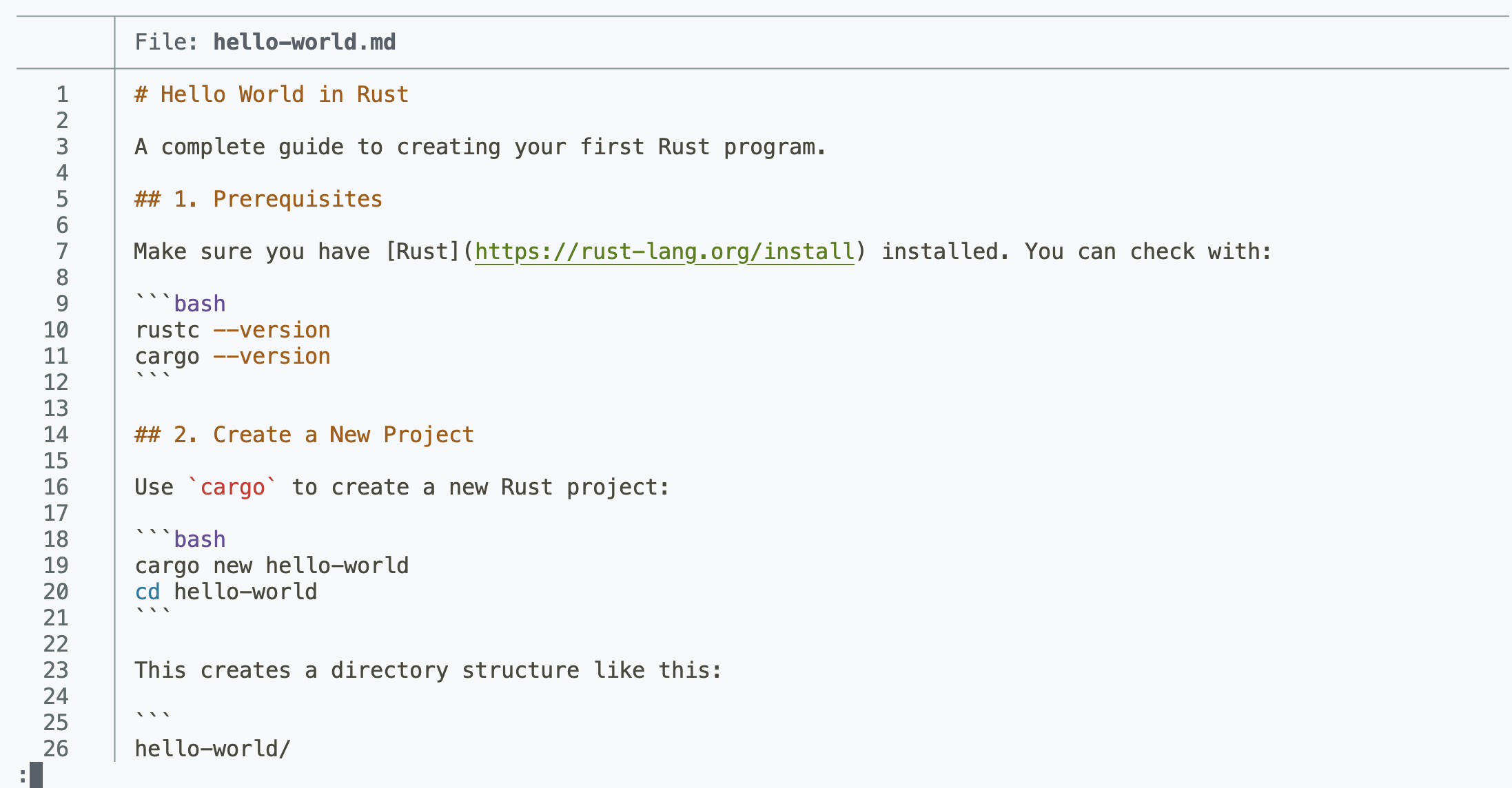Click the sentence 'A complete guide to creating'
The width and height of the screenshot is (1512, 788).
(x=318, y=147)
